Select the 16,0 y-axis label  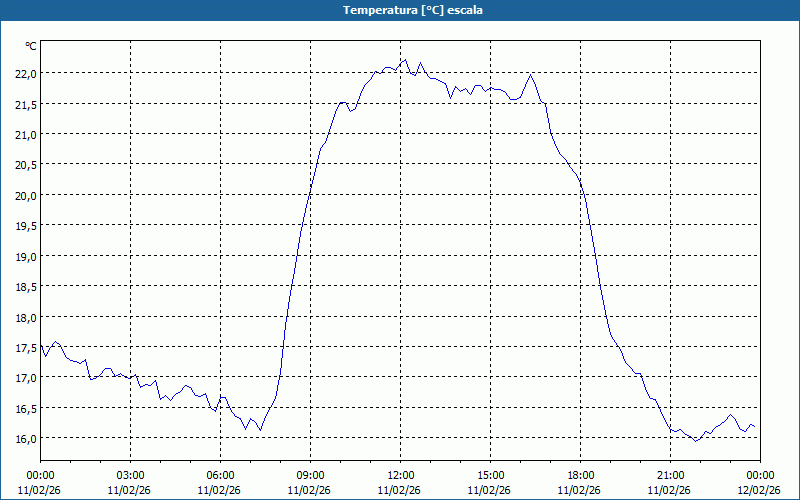(x=26, y=439)
